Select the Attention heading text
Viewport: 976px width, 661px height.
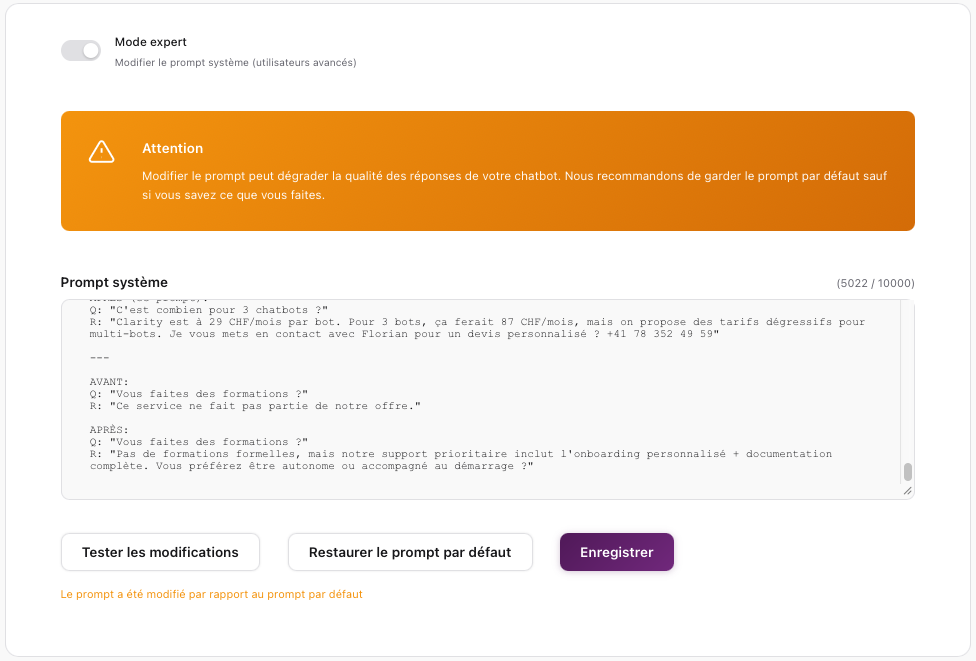click(172, 148)
